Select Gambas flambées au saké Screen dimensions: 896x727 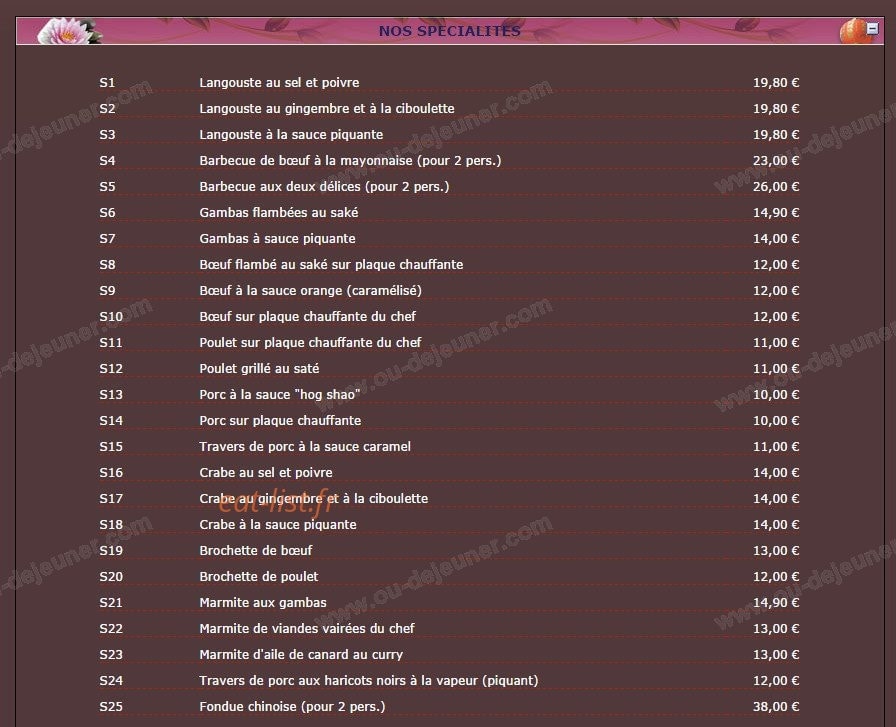pos(278,213)
